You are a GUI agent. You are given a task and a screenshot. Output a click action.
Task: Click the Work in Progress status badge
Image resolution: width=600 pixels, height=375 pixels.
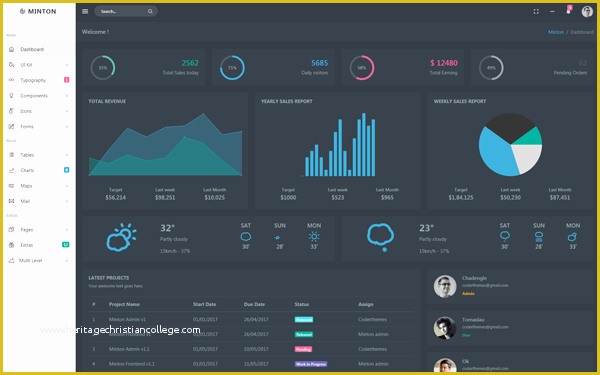tap(311, 364)
